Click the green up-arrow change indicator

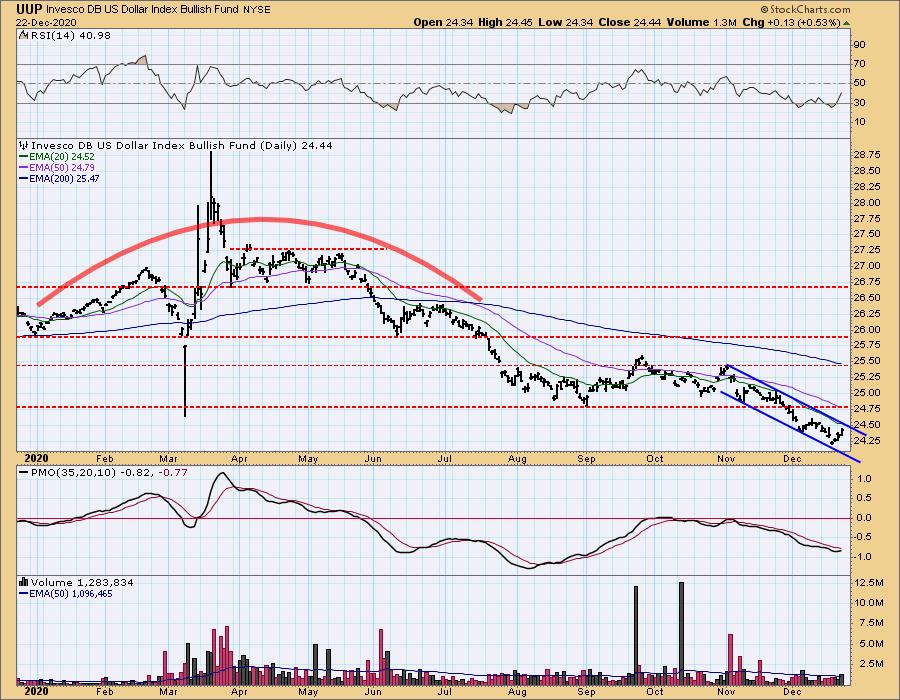846,21
